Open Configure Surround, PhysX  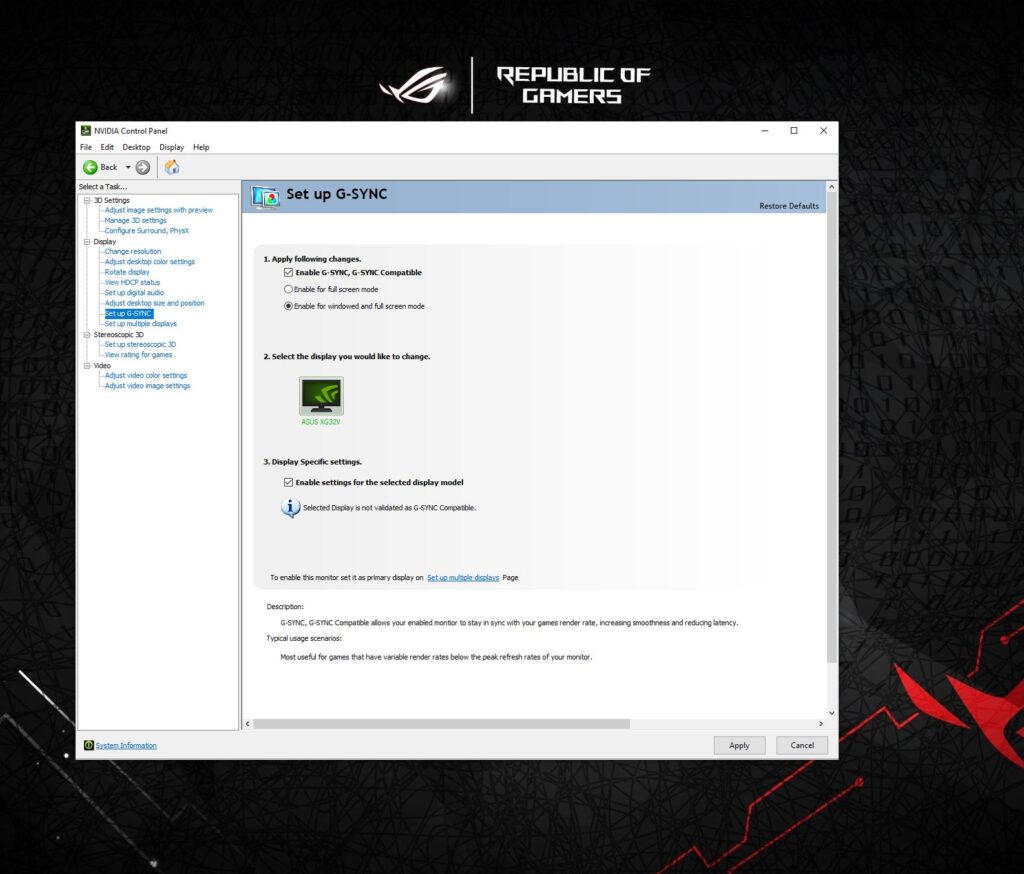pos(147,231)
